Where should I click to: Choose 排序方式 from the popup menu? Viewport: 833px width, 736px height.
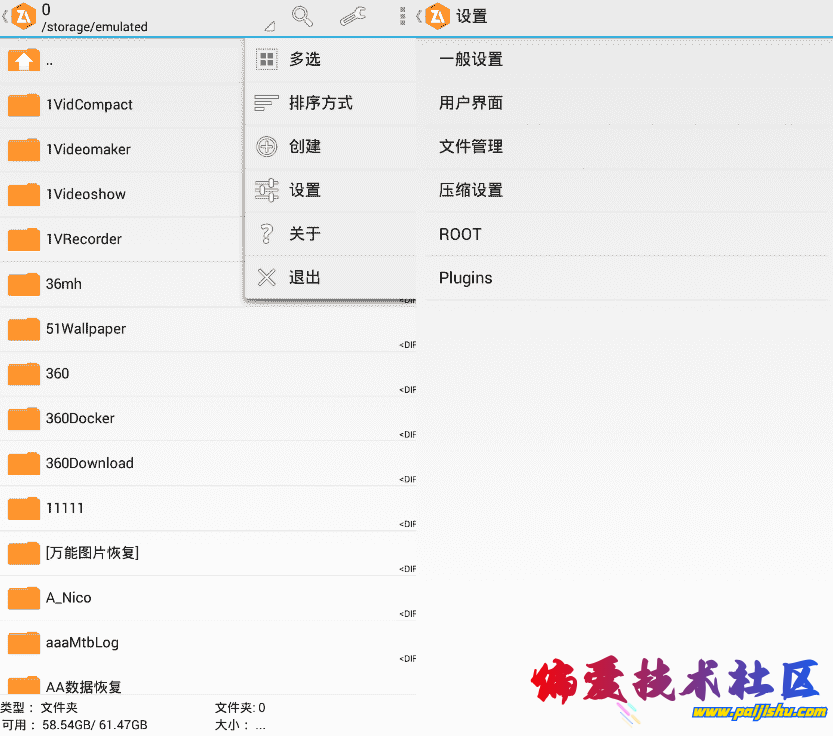[x=321, y=103]
